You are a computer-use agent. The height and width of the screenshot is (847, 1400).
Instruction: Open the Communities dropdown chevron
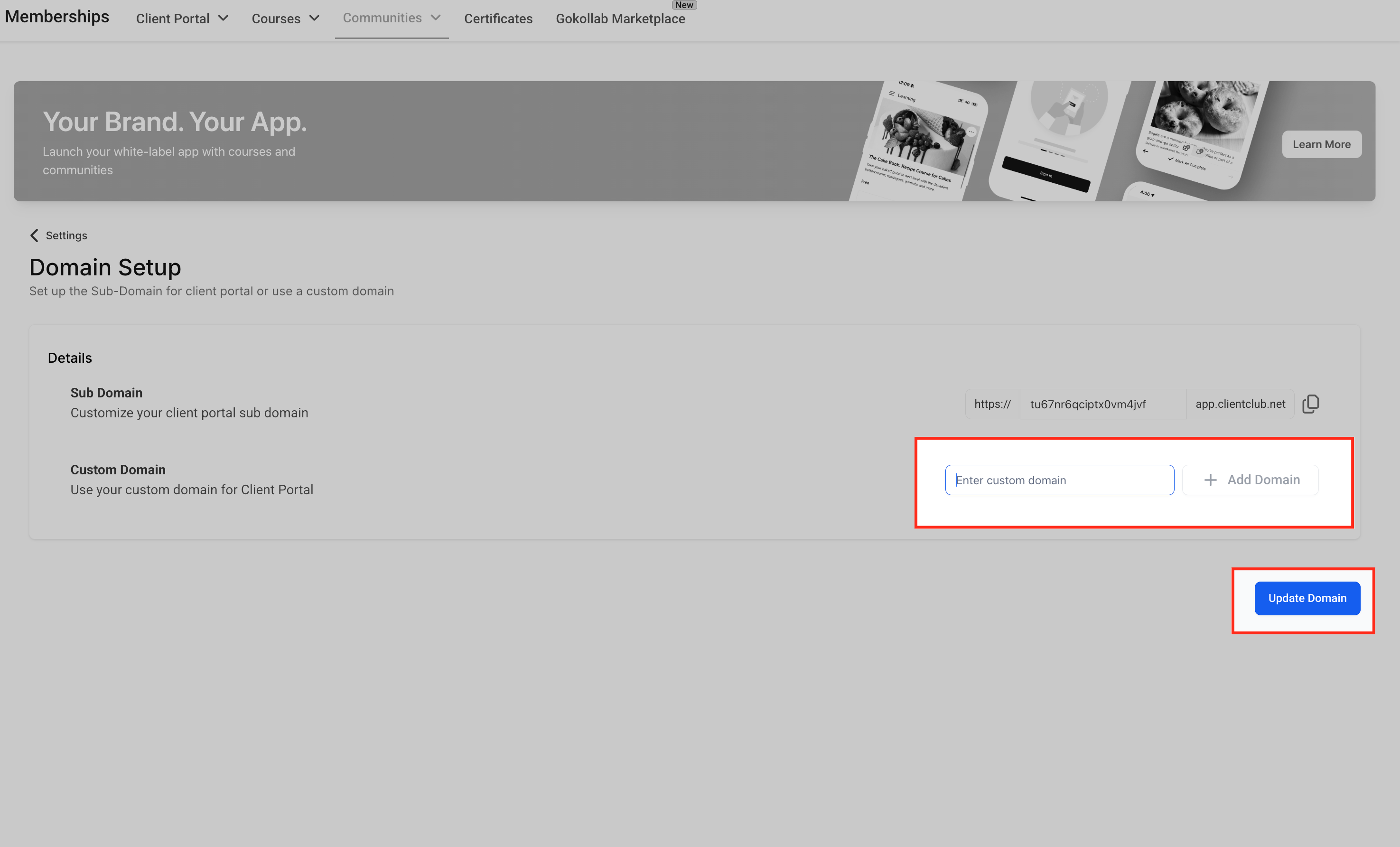pos(436,18)
